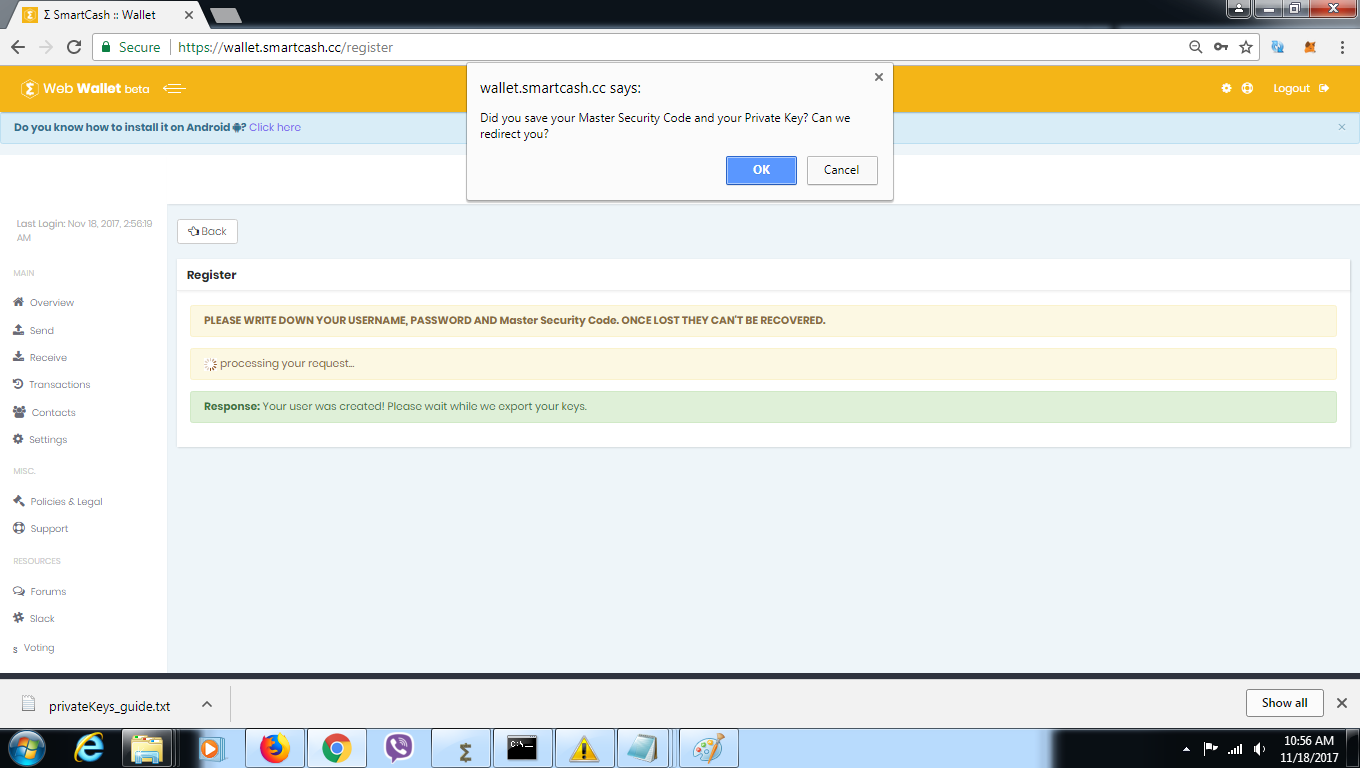Click the Policies gavel icon

tap(19, 501)
